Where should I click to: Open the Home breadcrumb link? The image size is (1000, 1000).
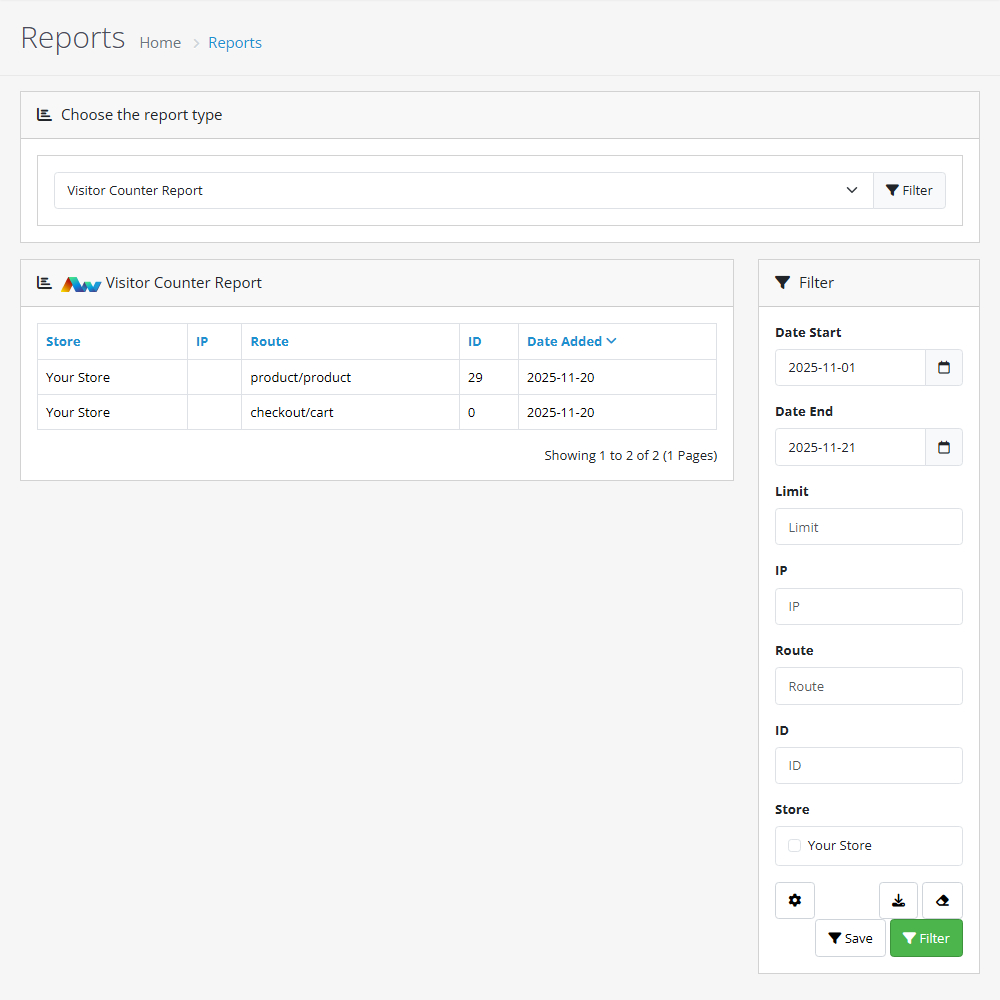pos(160,42)
